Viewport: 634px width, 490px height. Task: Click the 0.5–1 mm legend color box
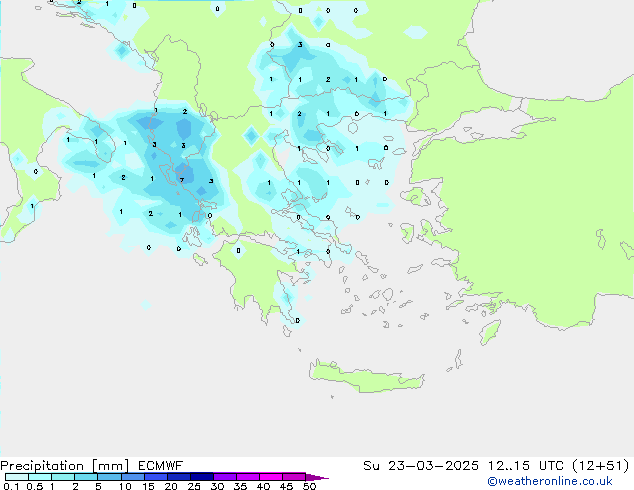tap(40, 477)
